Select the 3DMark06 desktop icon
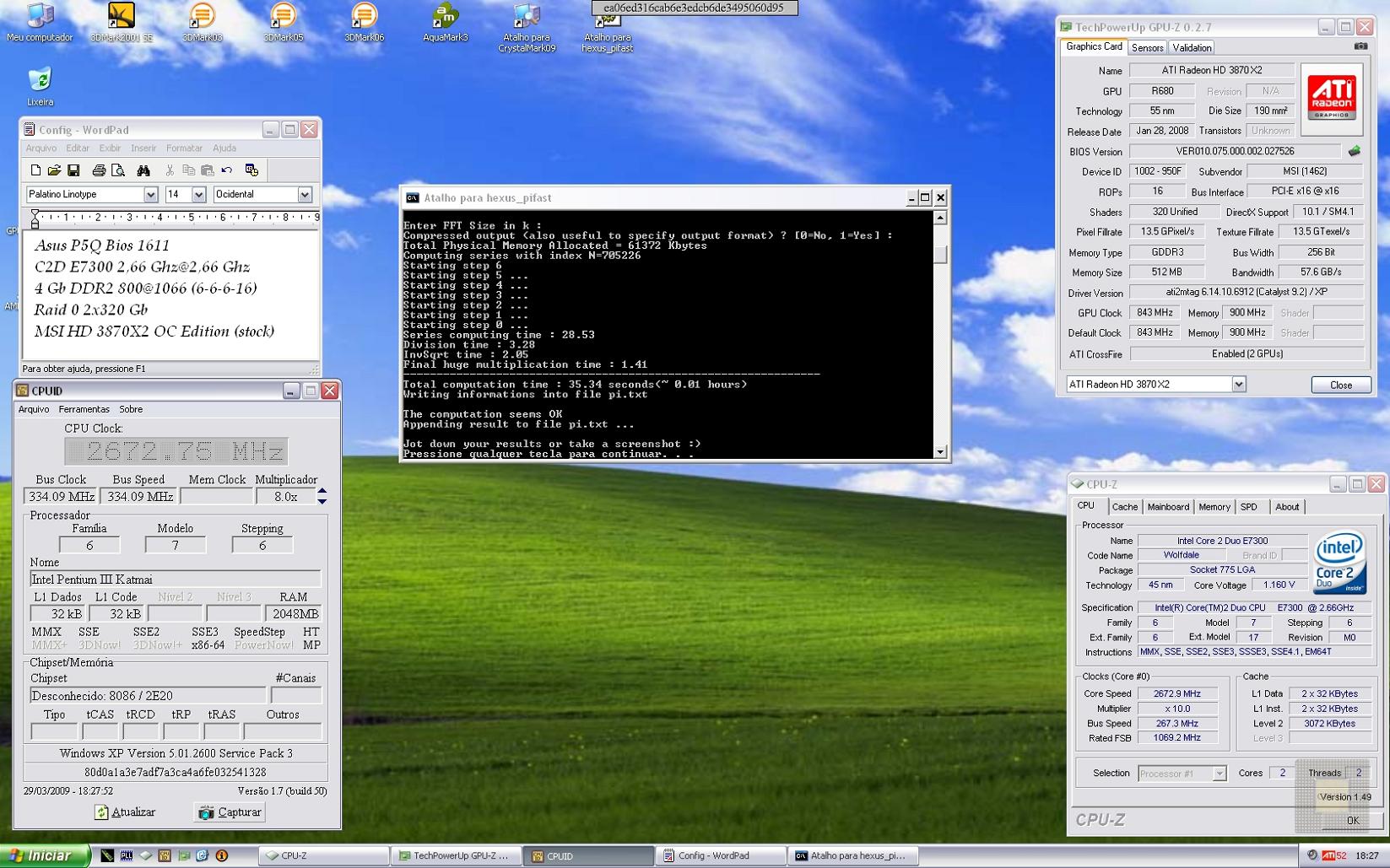Image resolution: width=1390 pixels, height=868 pixels. tap(364, 23)
